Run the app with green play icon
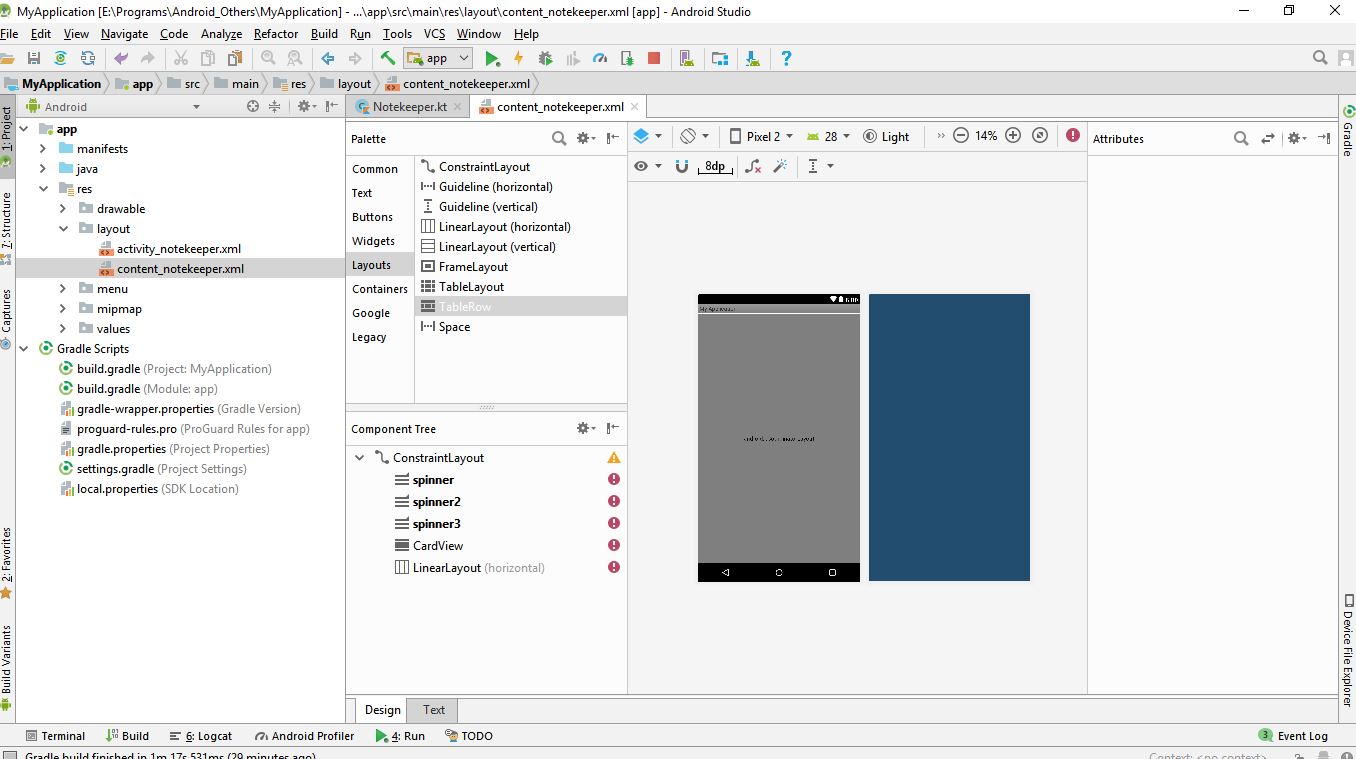Screen dimensions: 1356x759 pos(492,58)
